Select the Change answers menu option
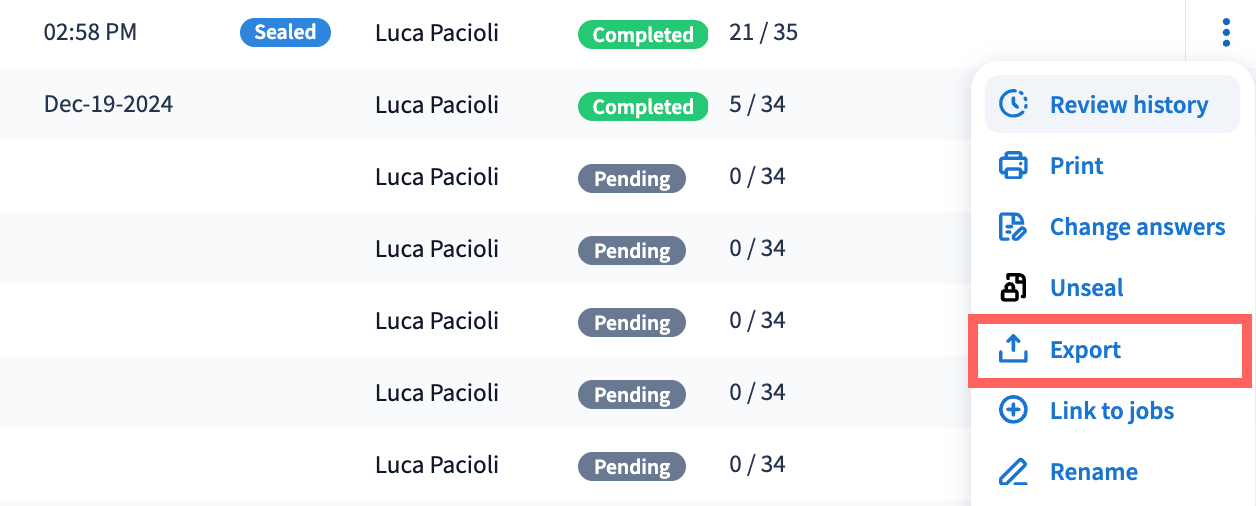Screen dimensions: 1256x506 tap(1137, 227)
